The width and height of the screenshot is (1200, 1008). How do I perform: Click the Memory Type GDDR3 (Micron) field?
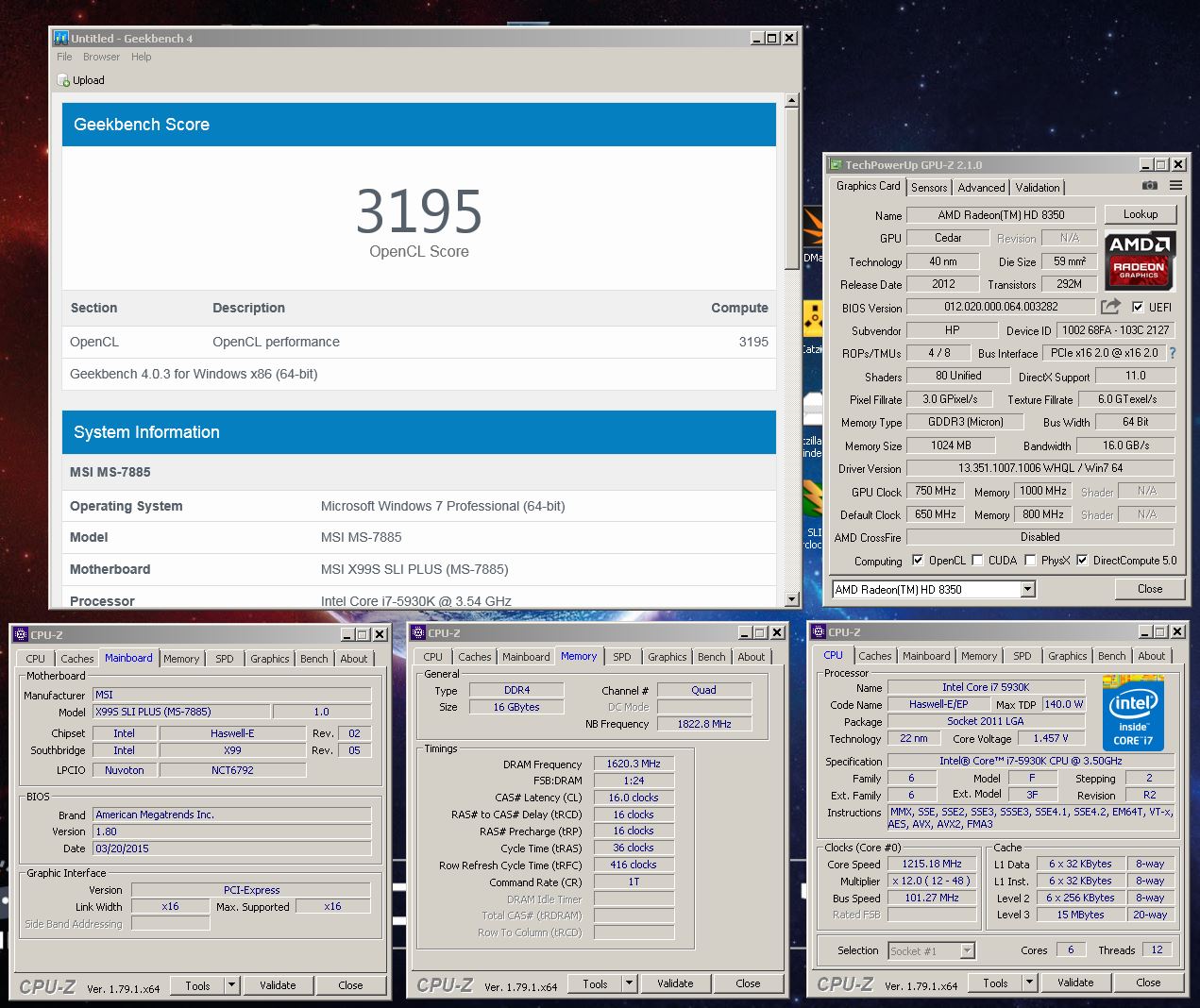point(966,422)
